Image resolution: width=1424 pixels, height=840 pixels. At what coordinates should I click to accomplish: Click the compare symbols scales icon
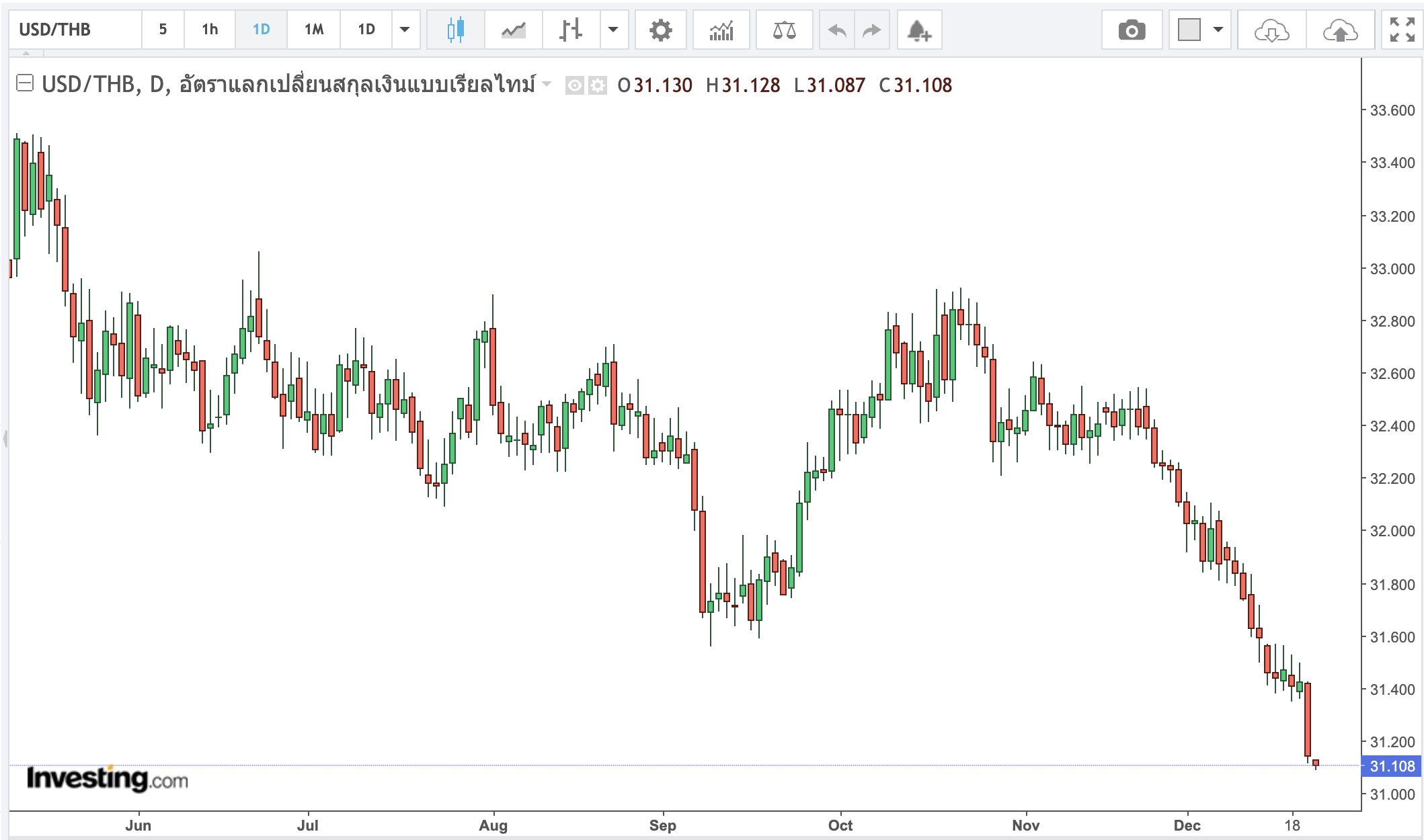click(x=784, y=30)
